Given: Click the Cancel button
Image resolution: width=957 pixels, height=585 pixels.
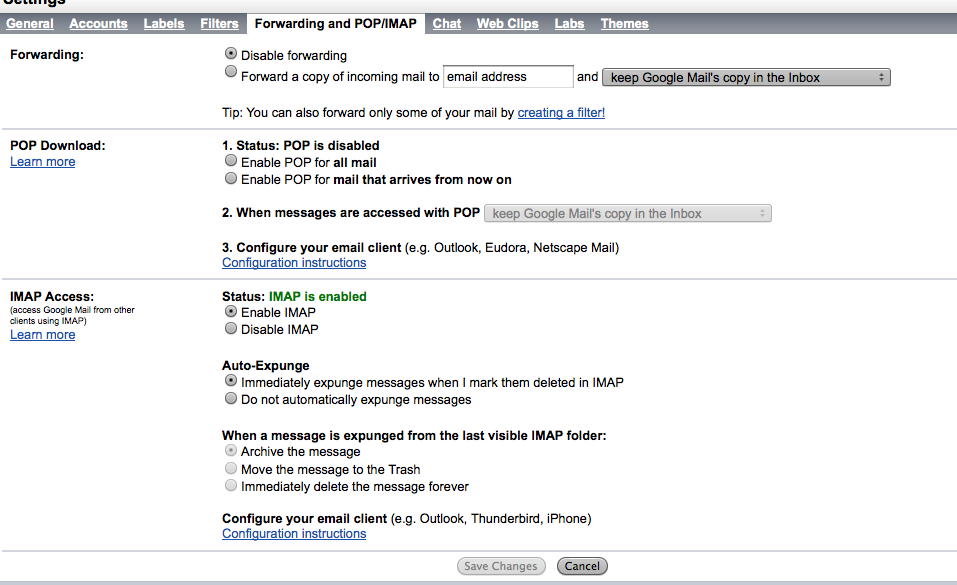Looking at the screenshot, I should tap(582, 566).
